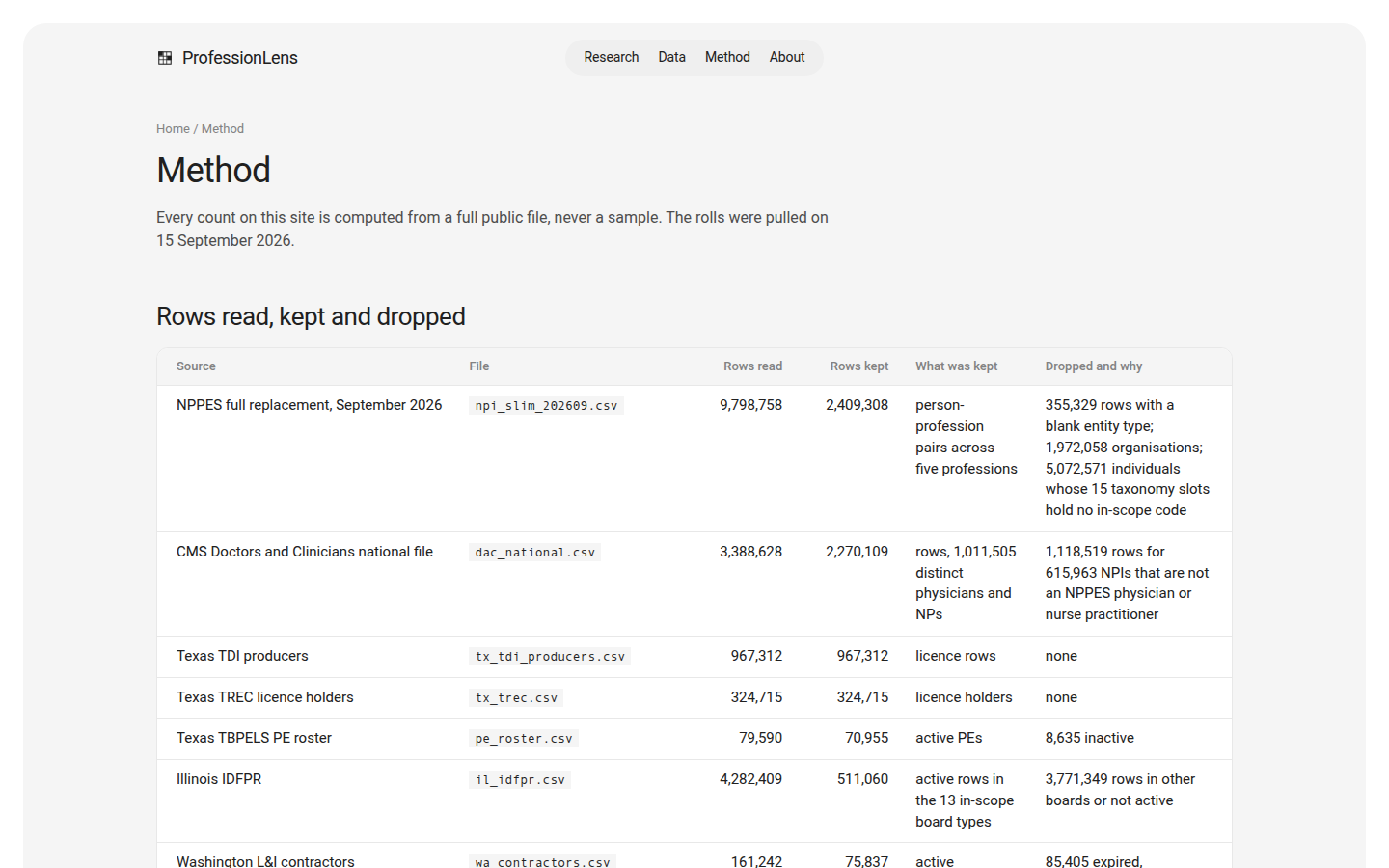The height and width of the screenshot is (868, 1389).
Task: Click the 'active PEs' kept cell
Action: pos(949,738)
